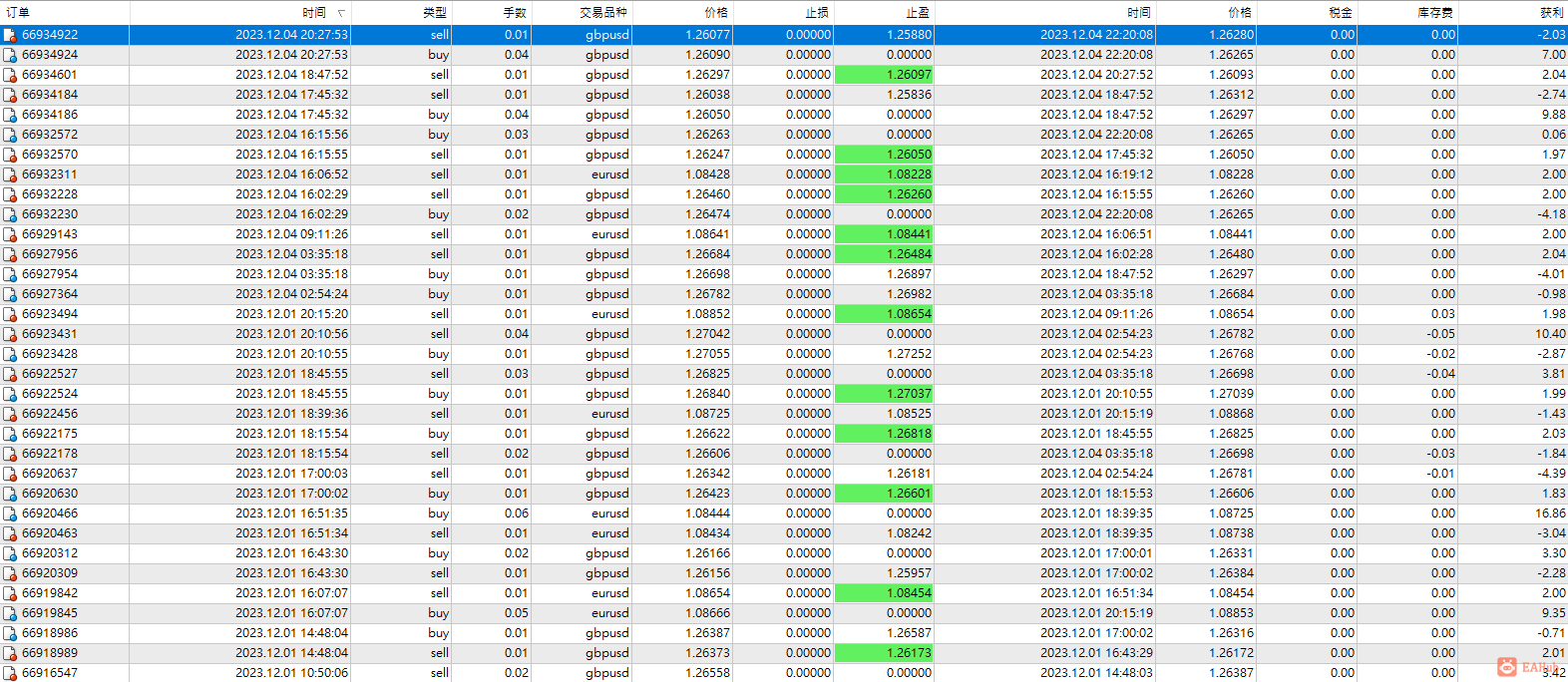The image size is (1568, 682).
Task: Select green take-profit cell 1.26097
Action: click(x=884, y=75)
